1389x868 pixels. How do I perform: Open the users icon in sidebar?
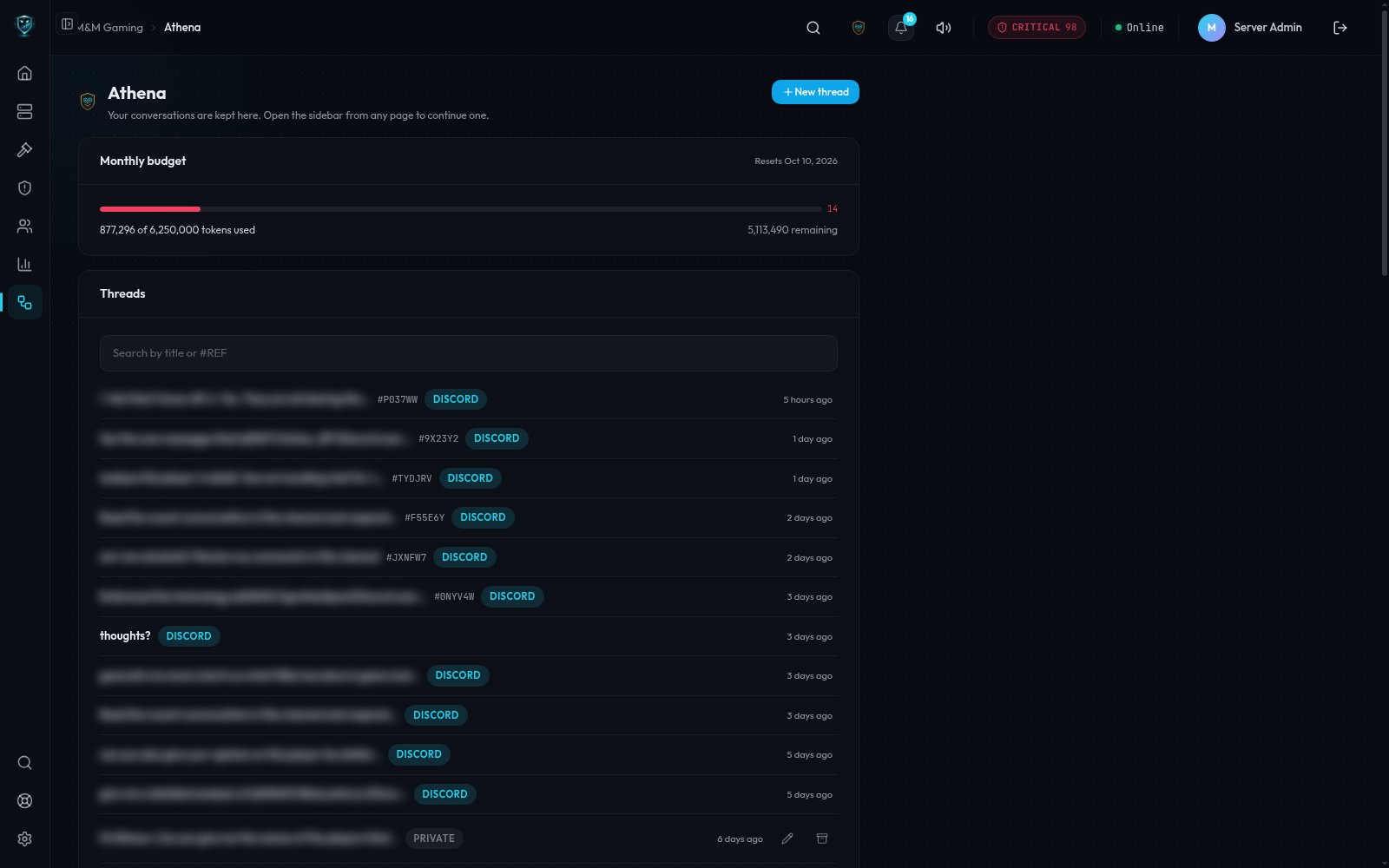pos(24,226)
